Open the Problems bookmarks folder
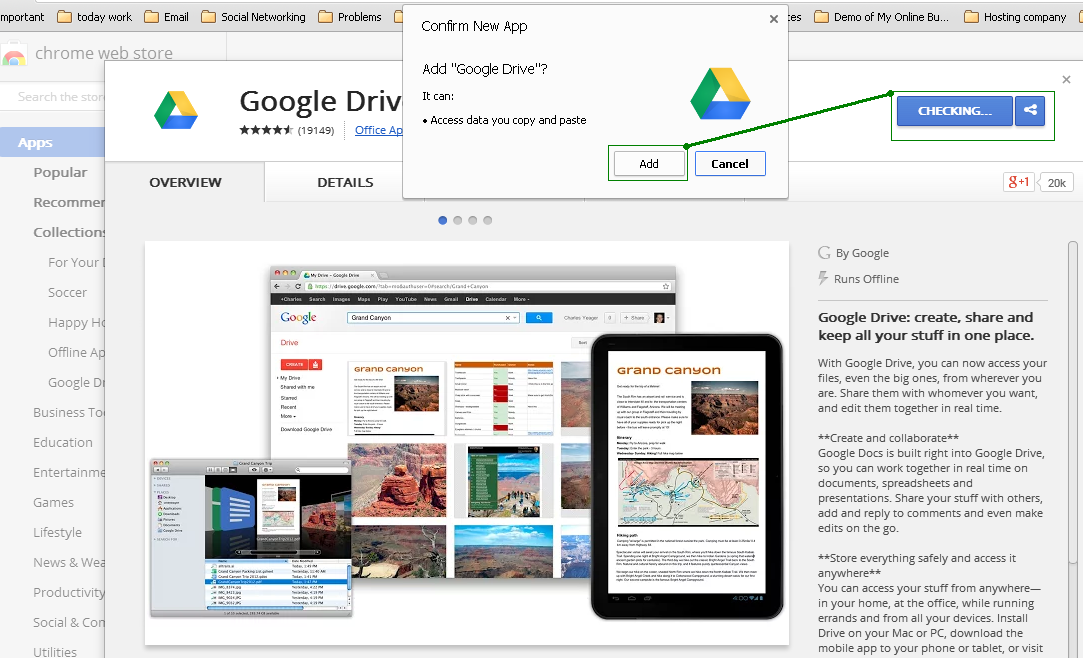Image resolution: width=1083 pixels, height=658 pixels. [349, 17]
